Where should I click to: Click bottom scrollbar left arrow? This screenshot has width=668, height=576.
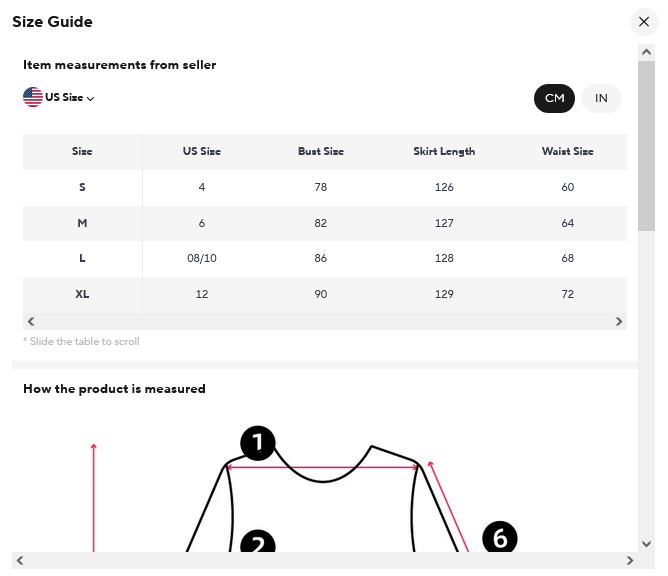(20, 561)
